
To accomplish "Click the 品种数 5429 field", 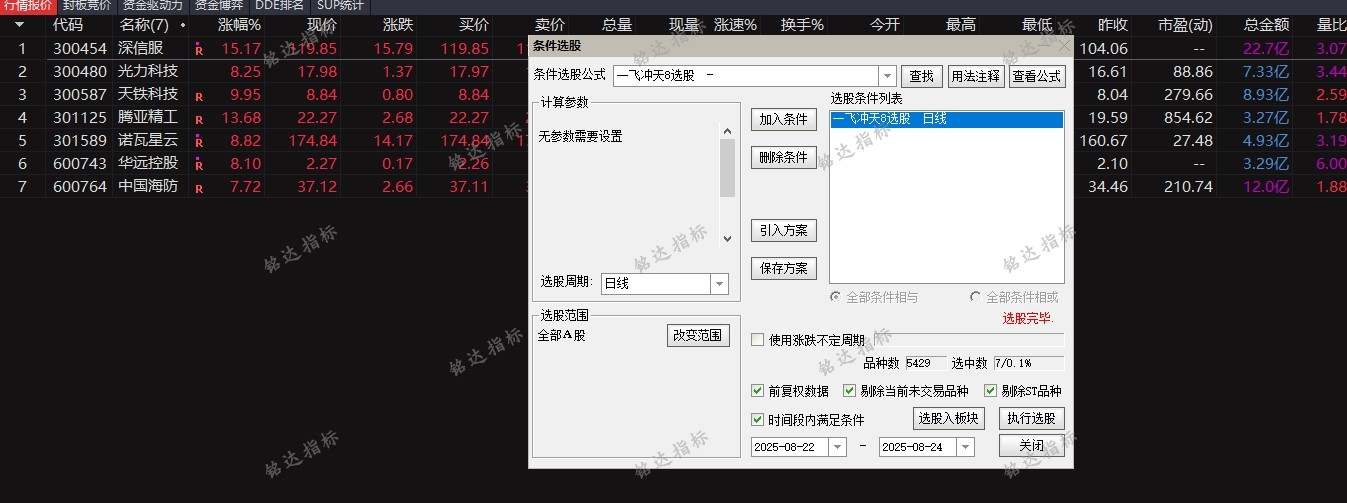I will pyautogui.click(x=926, y=363).
